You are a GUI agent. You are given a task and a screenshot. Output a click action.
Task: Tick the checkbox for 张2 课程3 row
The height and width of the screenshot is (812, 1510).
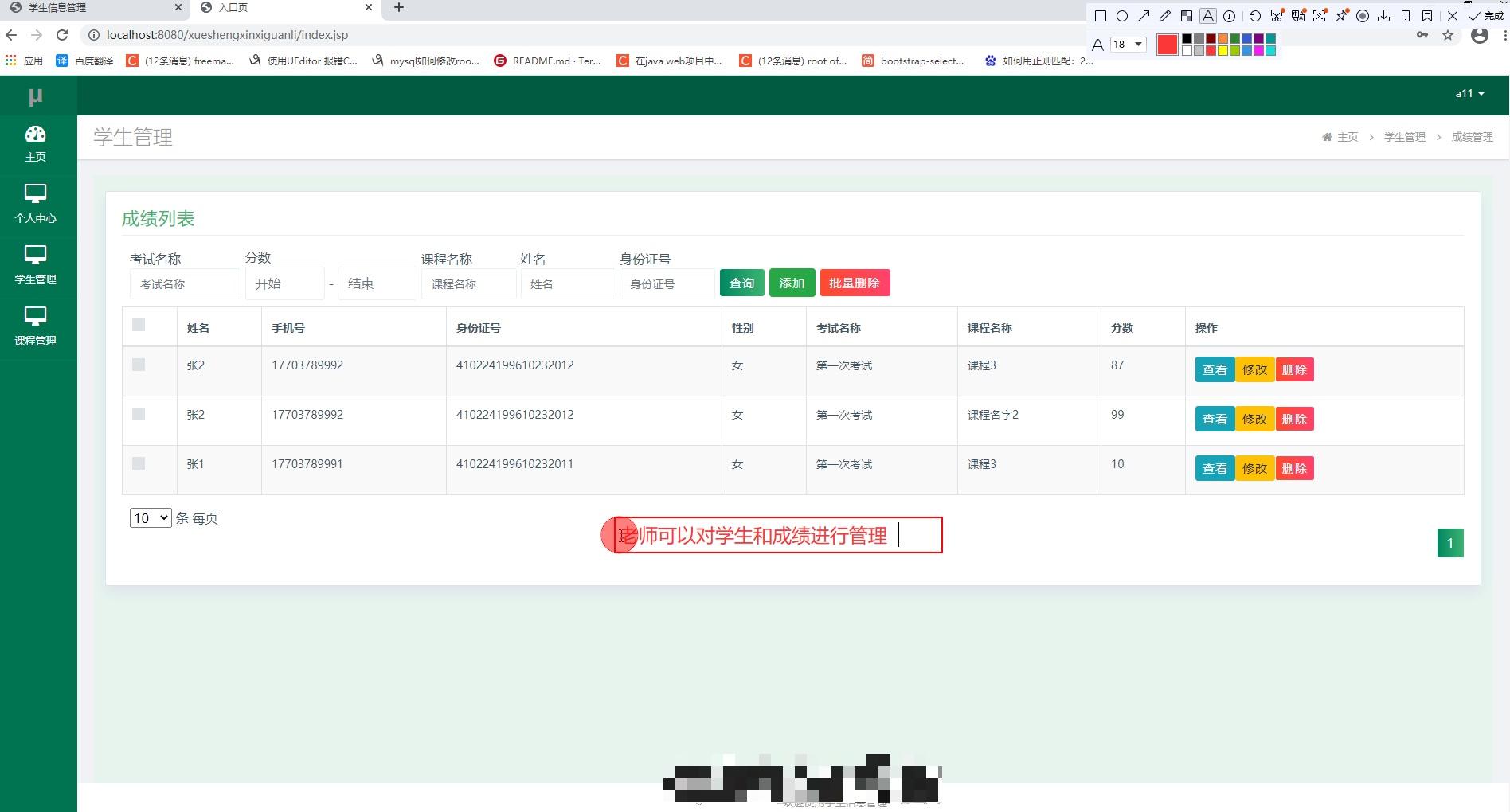pyautogui.click(x=139, y=365)
